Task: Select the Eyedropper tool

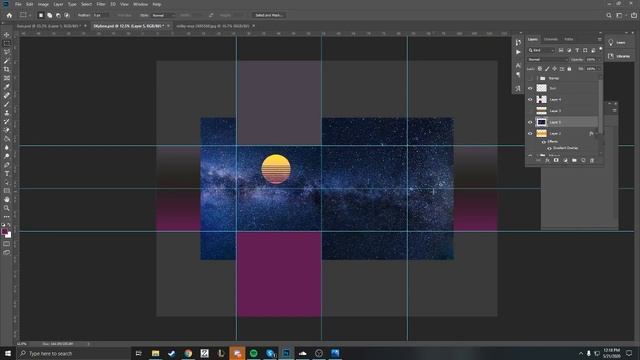Action: point(7,87)
